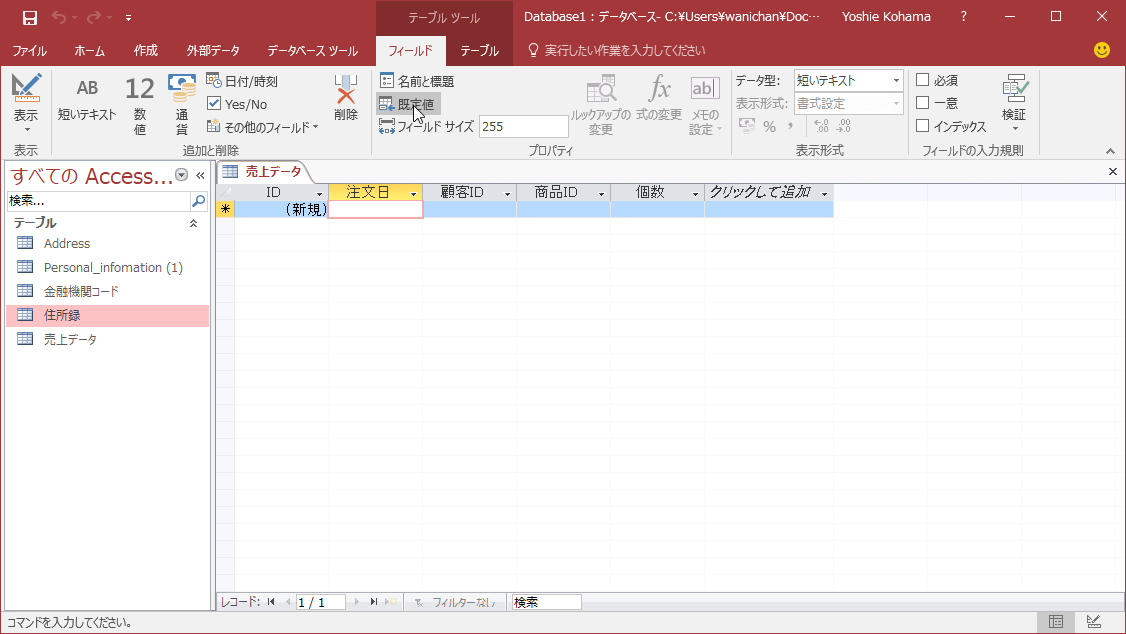Click the フィールドサイズ value box
1126x634 pixels.
pyautogui.click(x=524, y=126)
